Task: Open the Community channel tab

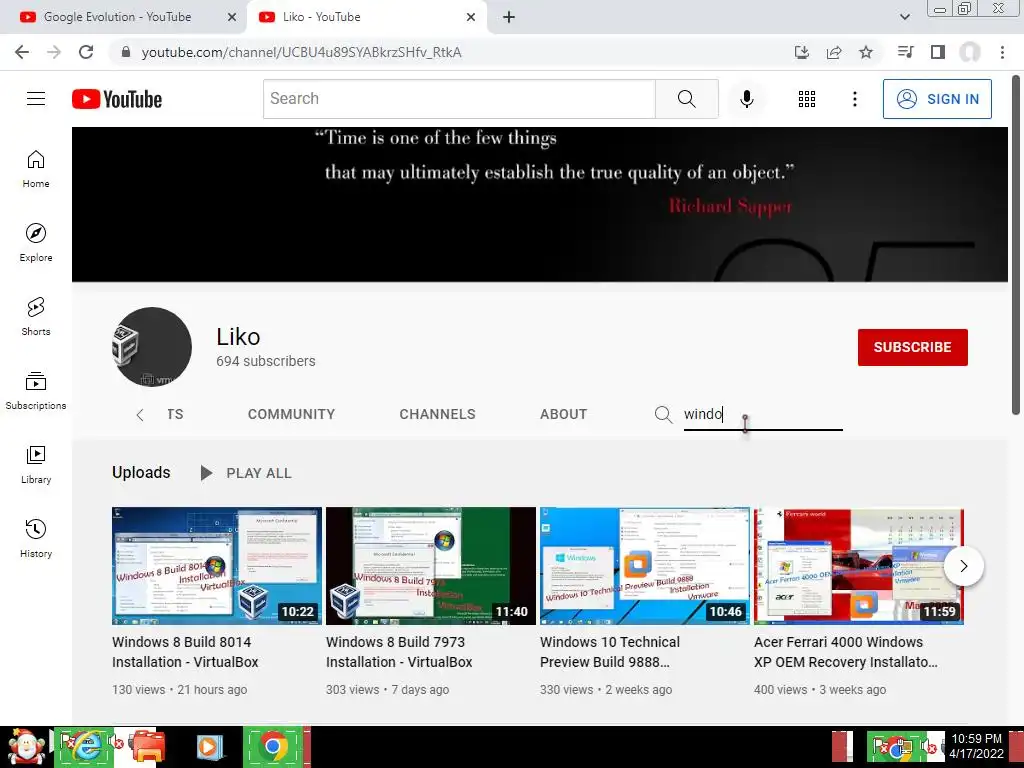Action: 291,414
